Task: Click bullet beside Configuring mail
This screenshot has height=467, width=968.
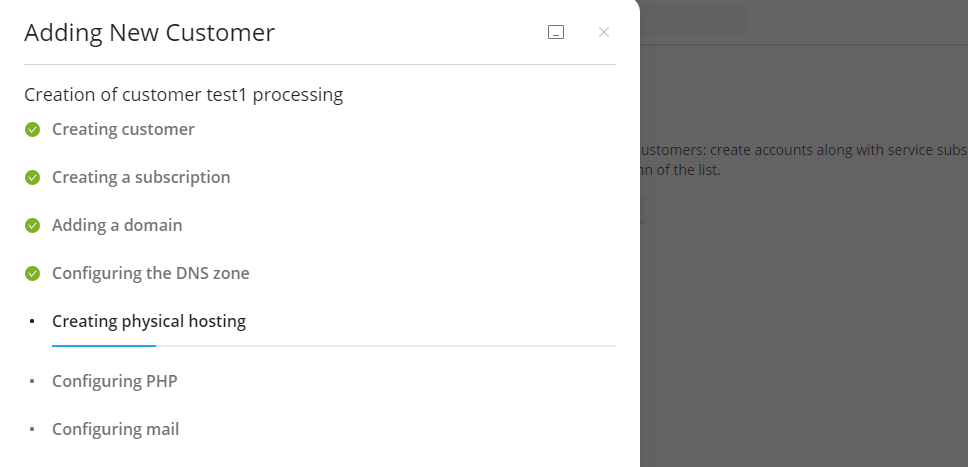Action: point(33,429)
